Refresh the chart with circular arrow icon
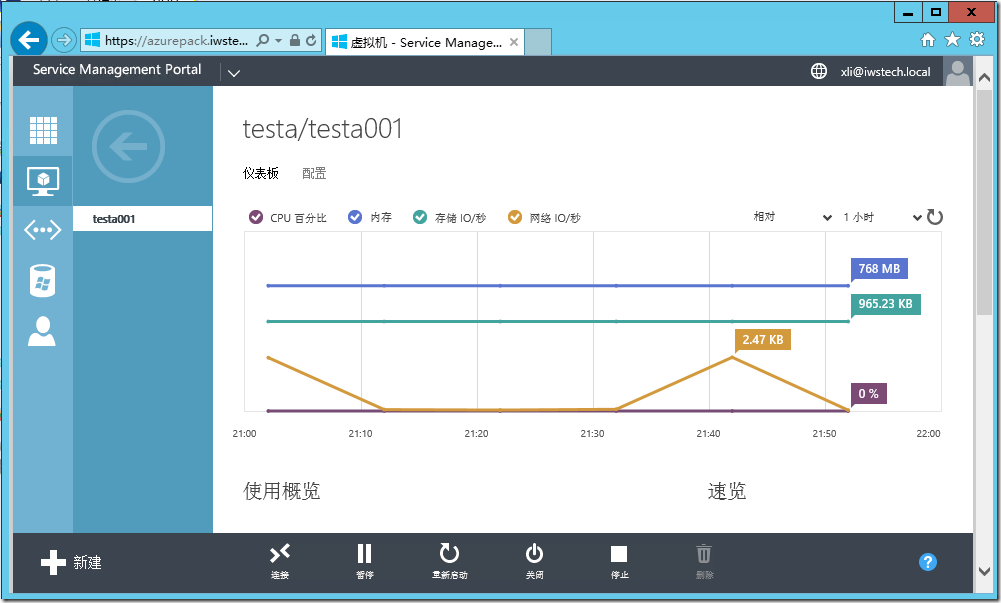The image size is (1001, 603). 935,217
